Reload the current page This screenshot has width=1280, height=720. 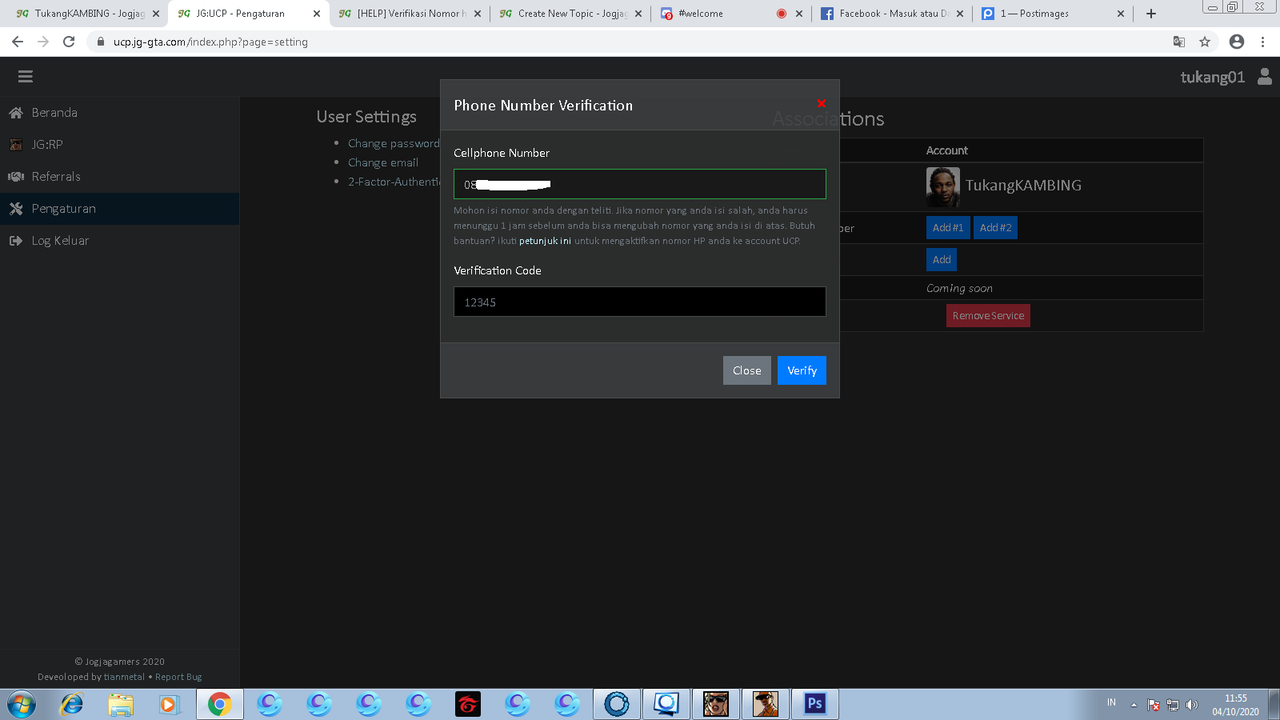[69, 42]
